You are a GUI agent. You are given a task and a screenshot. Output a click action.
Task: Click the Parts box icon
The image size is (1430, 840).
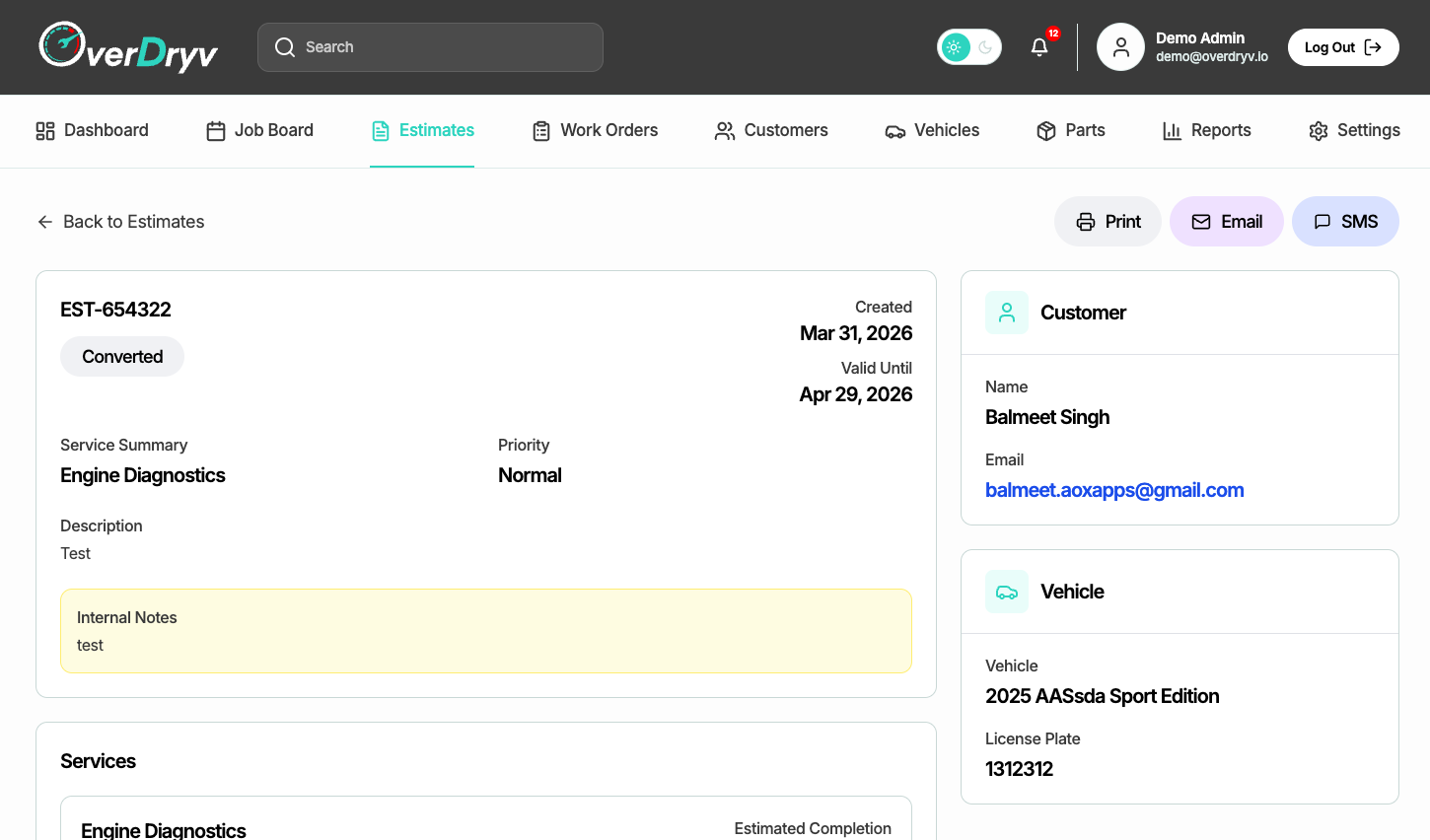tap(1046, 131)
